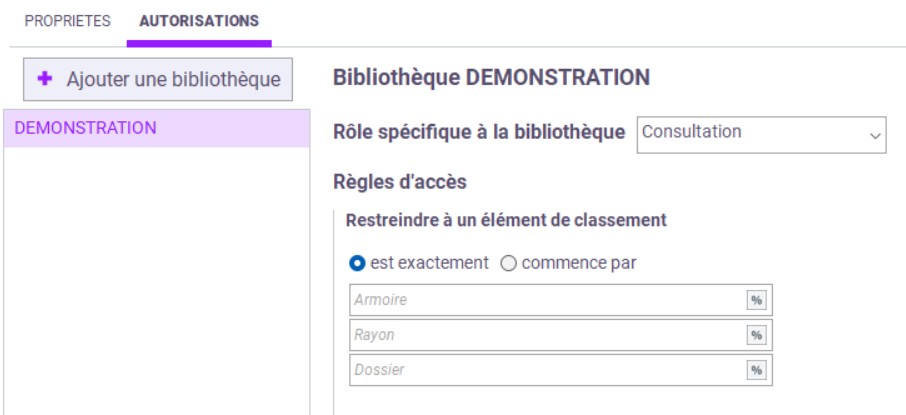Screen dimensions: 906x415
Task: Focus the Armoire input field
Action: (545, 300)
